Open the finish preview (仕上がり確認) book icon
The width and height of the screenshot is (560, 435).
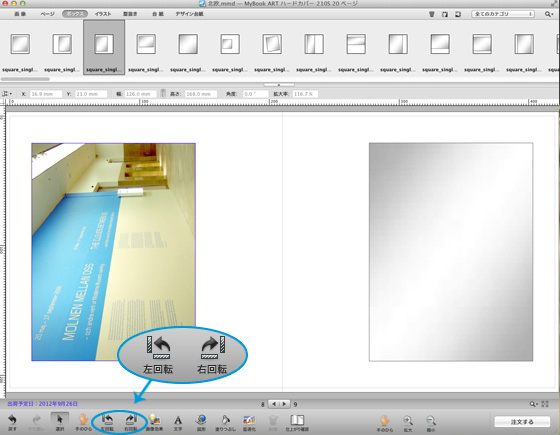[297, 420]
